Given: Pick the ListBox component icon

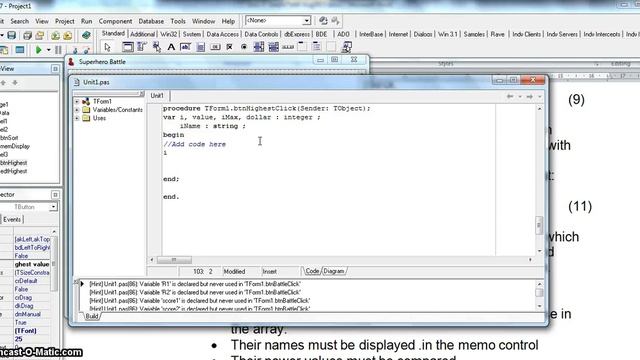Looking at the screenshot, I should pos(259,47).
